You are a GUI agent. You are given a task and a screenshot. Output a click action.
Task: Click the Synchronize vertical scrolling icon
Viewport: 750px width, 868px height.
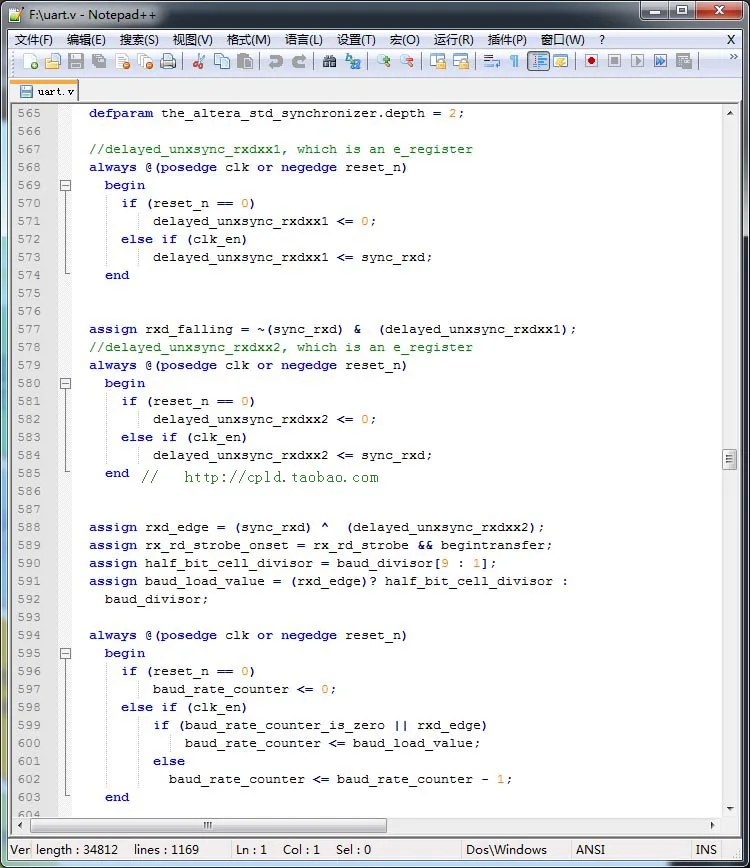tap(437, 61)
